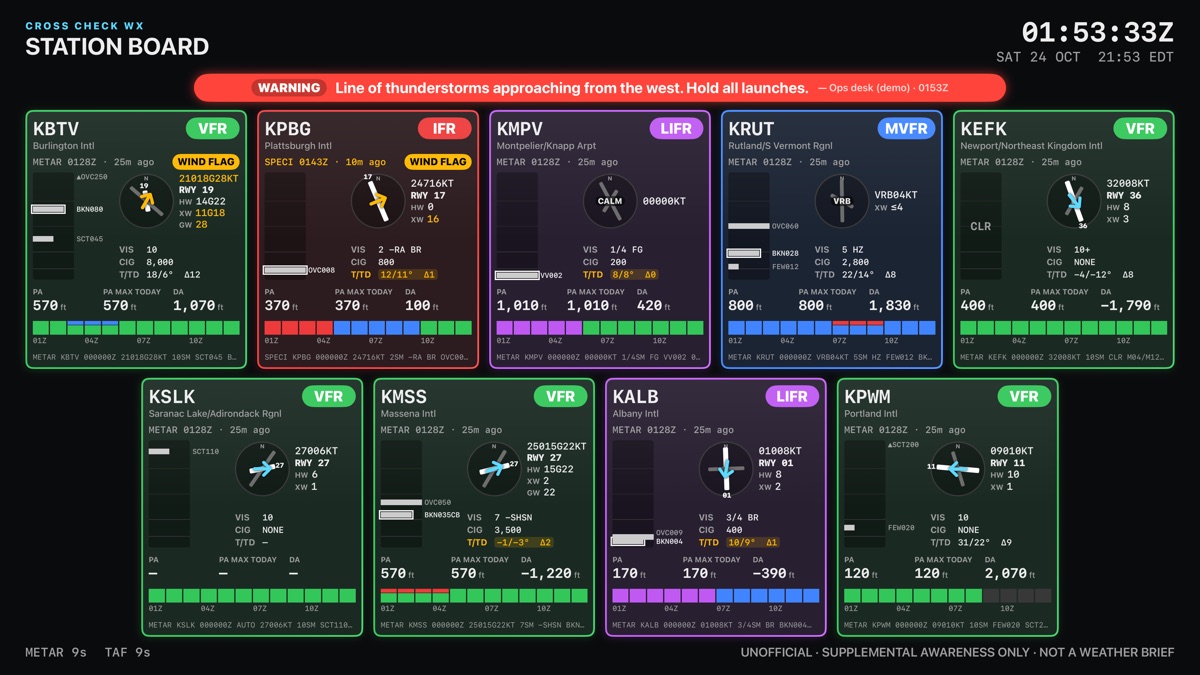Click the 01:53:33Z clock display
This screenshot has height=675, width=1200.
(x=1097, y=31)
